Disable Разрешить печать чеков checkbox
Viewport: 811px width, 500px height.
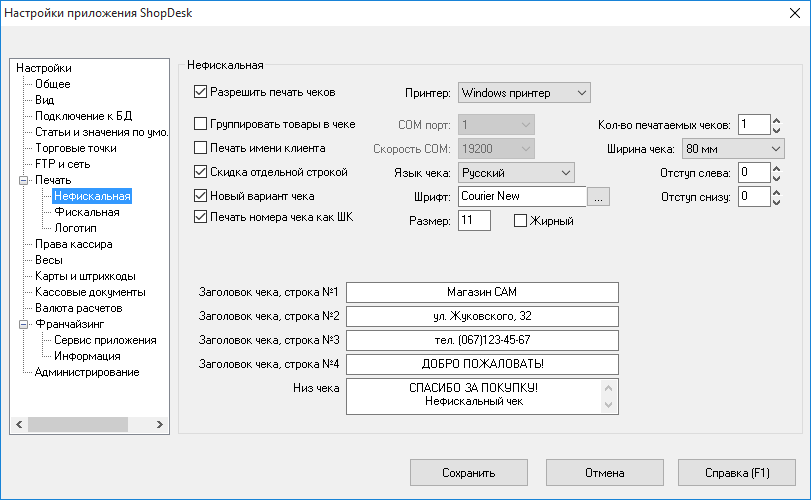click(x=200, y=92)
